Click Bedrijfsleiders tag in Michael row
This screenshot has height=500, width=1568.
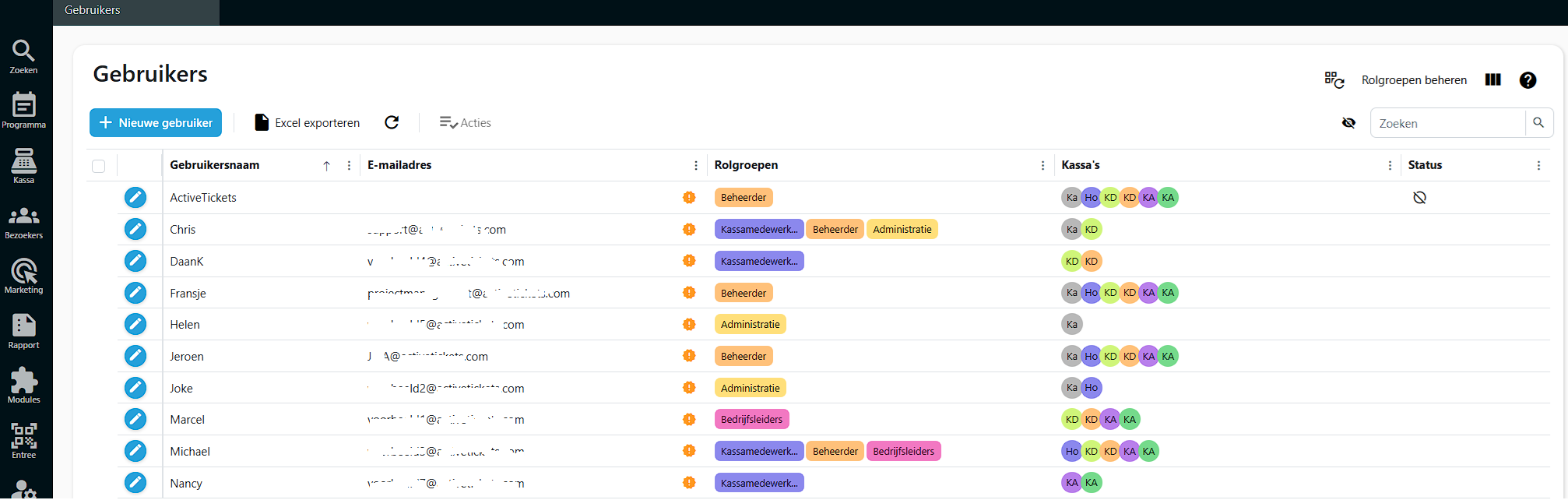(x=904, y=451)
